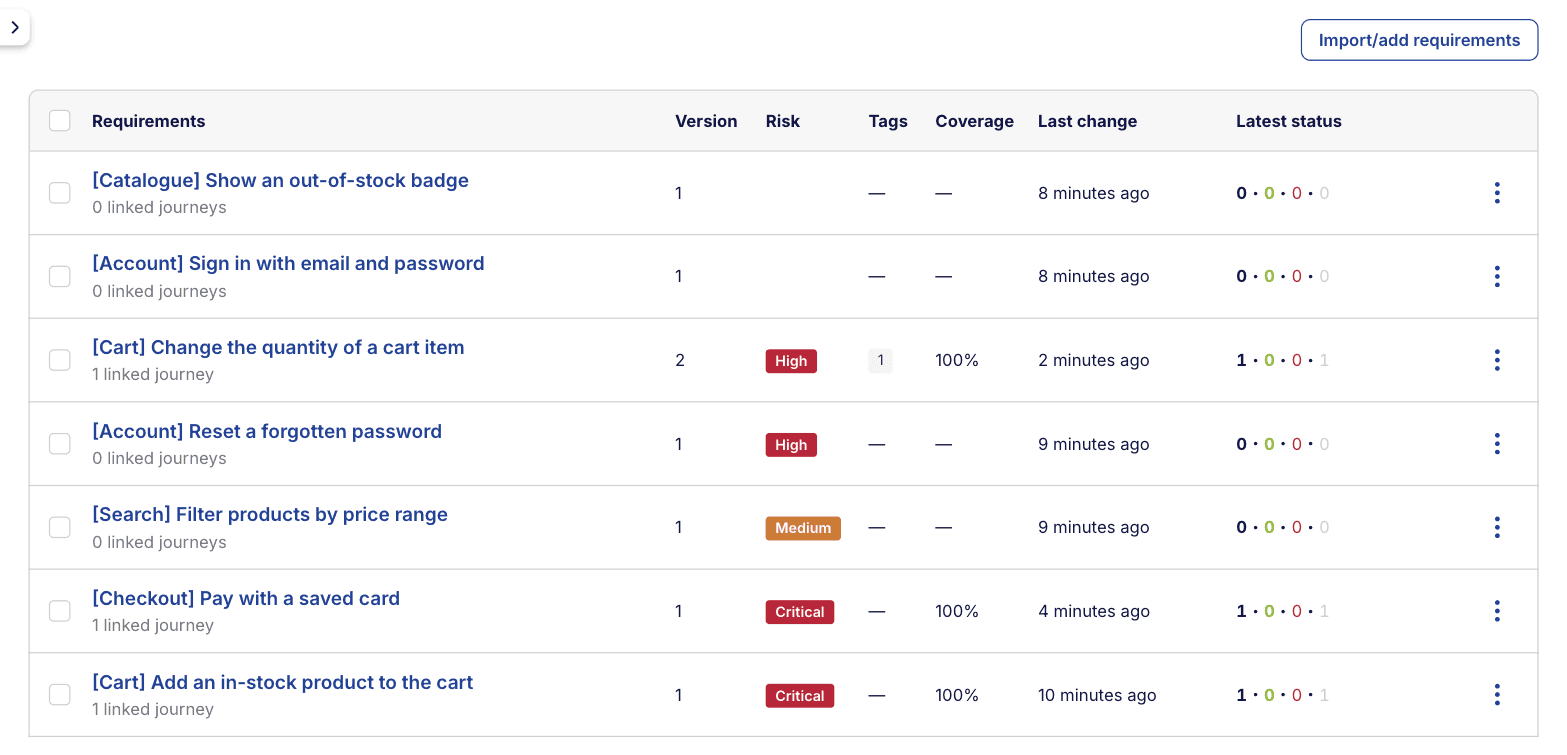Open the [Catalogue] Show an out-of-stock badge requirement
Image resolution: width=1567 pixels, height=755 pixels.
(280, 181)
